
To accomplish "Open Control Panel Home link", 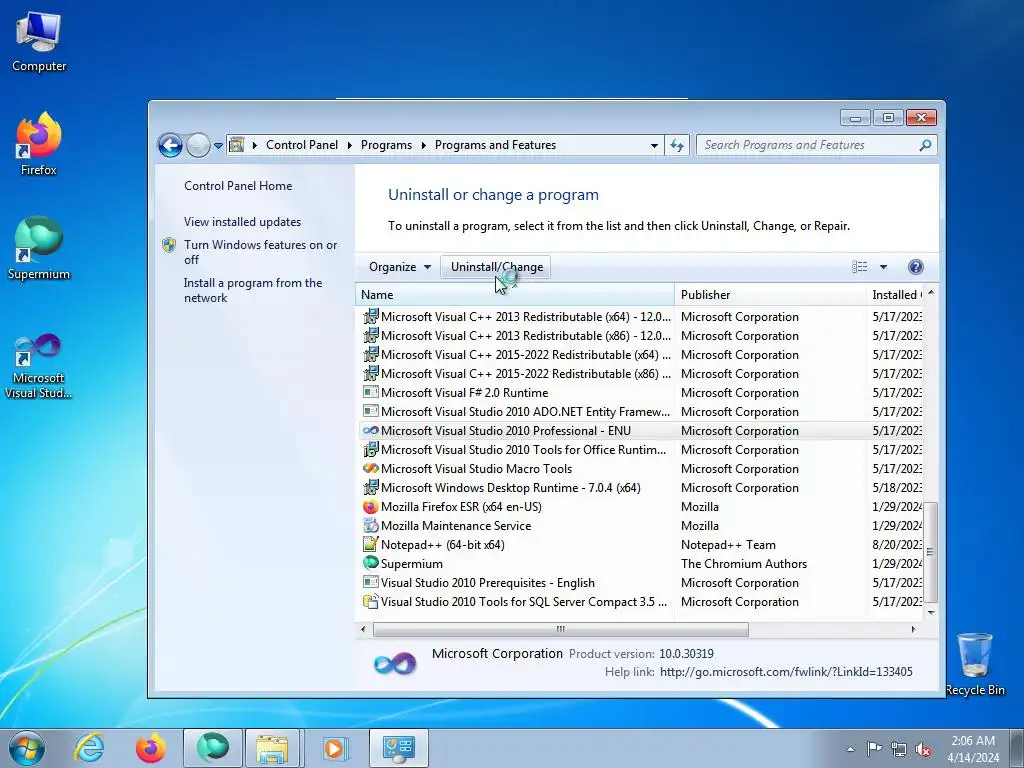I will pyautogui.click(x=238, y=185).
